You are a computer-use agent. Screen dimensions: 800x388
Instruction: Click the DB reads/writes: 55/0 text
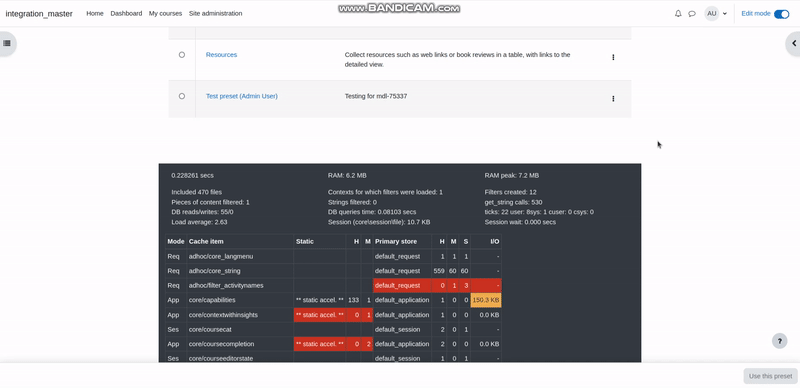pos(203,212)
